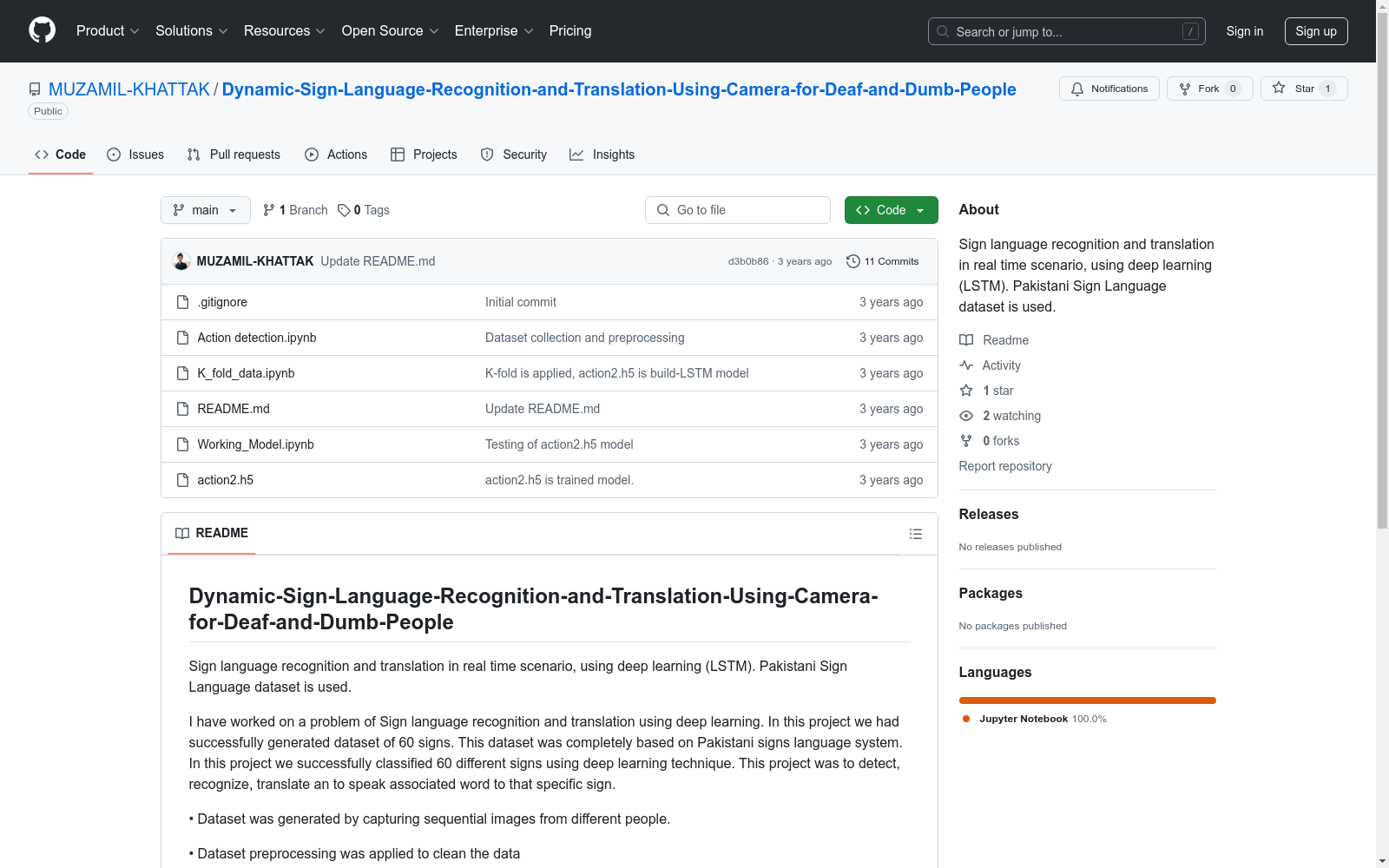Click the orange Jupyter Notebook language dot
The height and width of the screenshot is (868, 1389).
[966, 719]
